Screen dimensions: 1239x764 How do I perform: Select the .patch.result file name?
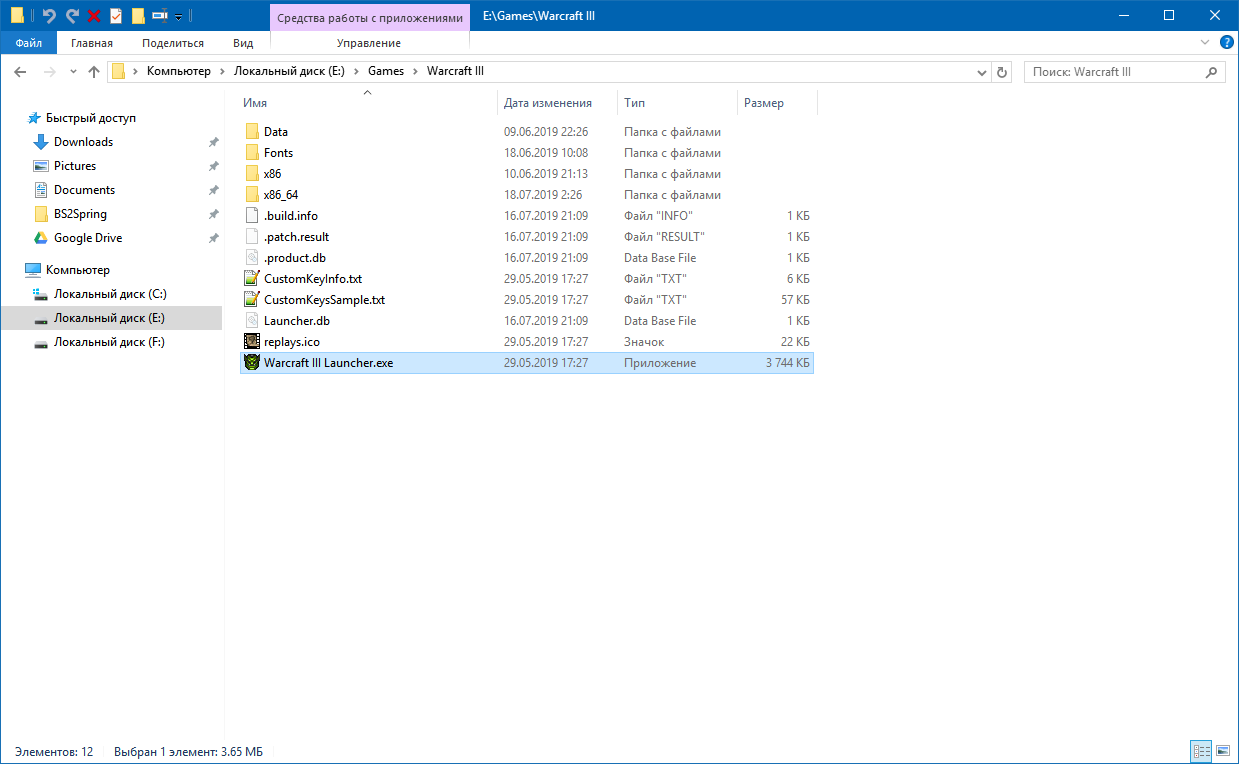click(296, 237)
